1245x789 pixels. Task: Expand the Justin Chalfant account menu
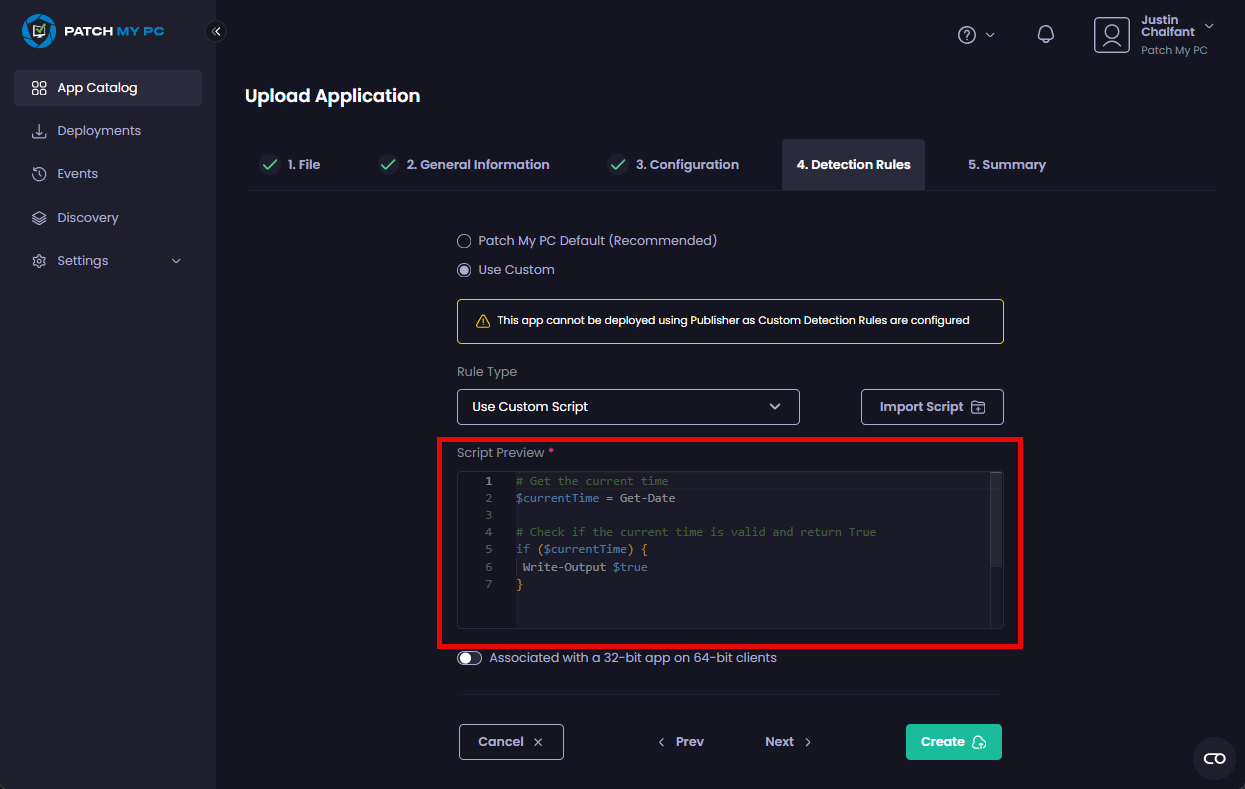pos(1209,26)
